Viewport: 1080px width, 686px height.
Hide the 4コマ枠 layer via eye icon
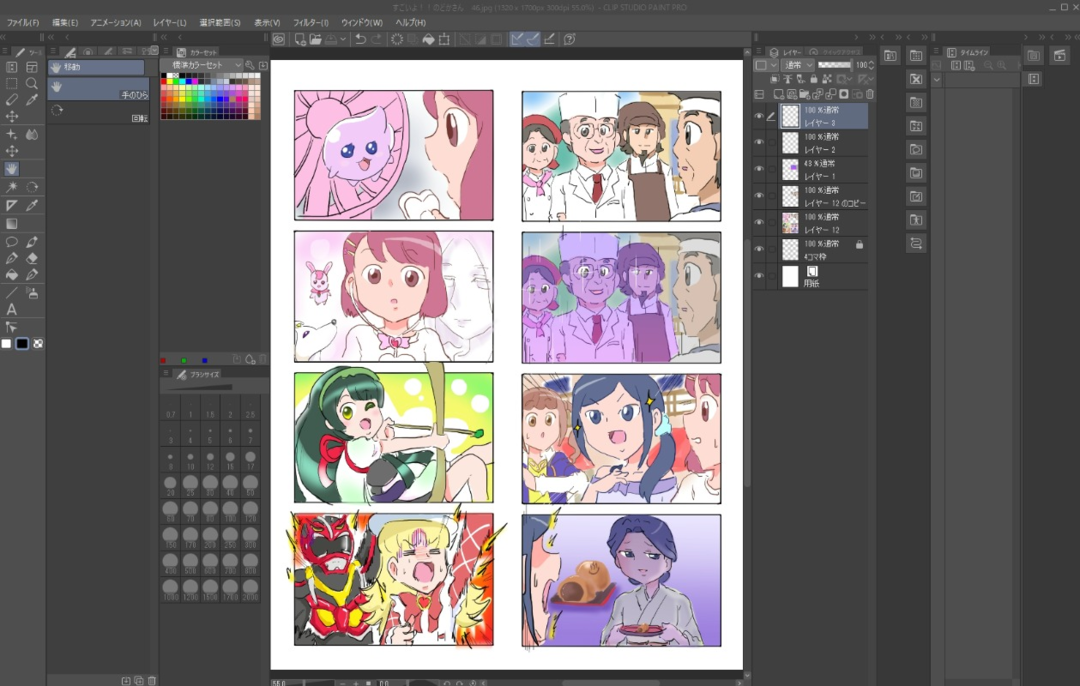pos(758,249)
